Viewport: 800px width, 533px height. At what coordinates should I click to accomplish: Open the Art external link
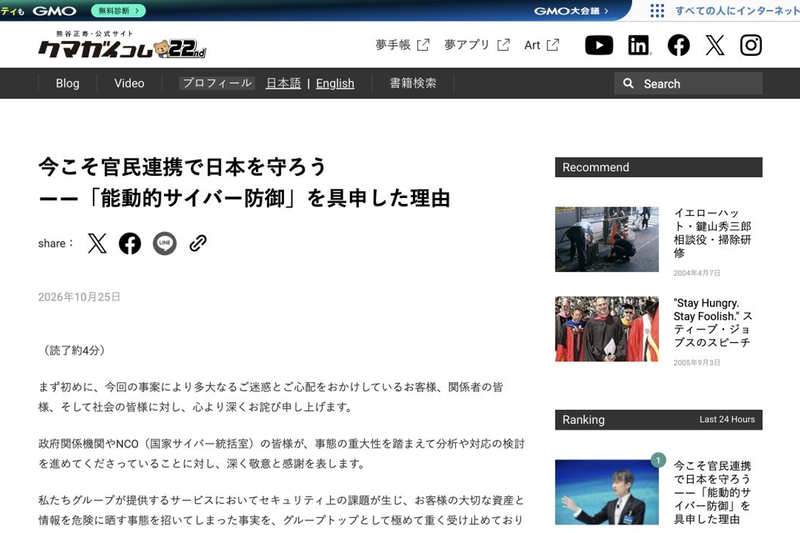(541, 45)
